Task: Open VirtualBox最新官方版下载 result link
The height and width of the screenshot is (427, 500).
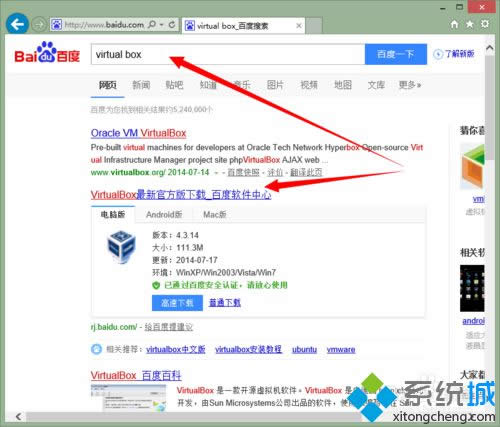Action: (x=181, y=195)
